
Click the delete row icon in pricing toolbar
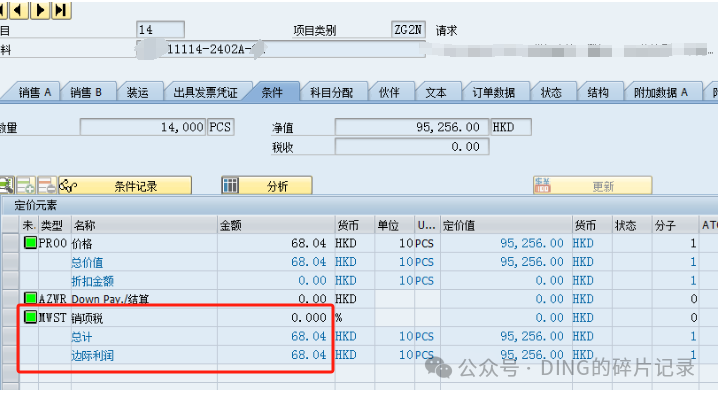[x=47, y=185]
